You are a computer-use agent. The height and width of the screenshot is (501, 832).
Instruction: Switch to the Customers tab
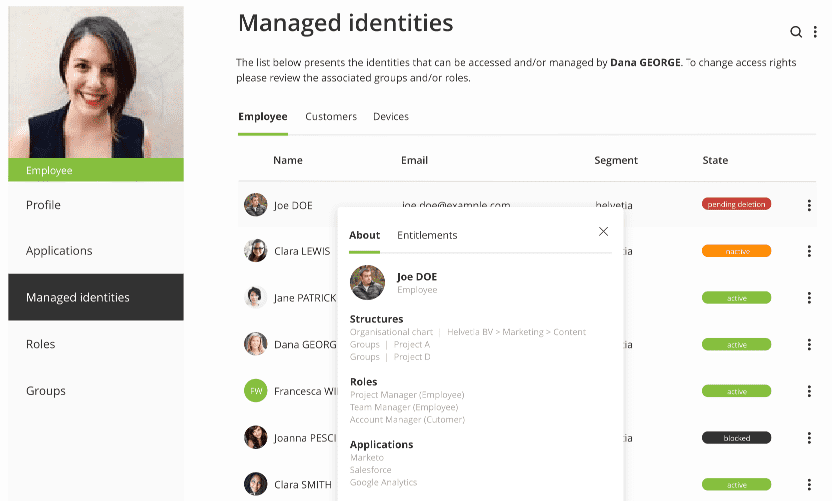331,117
